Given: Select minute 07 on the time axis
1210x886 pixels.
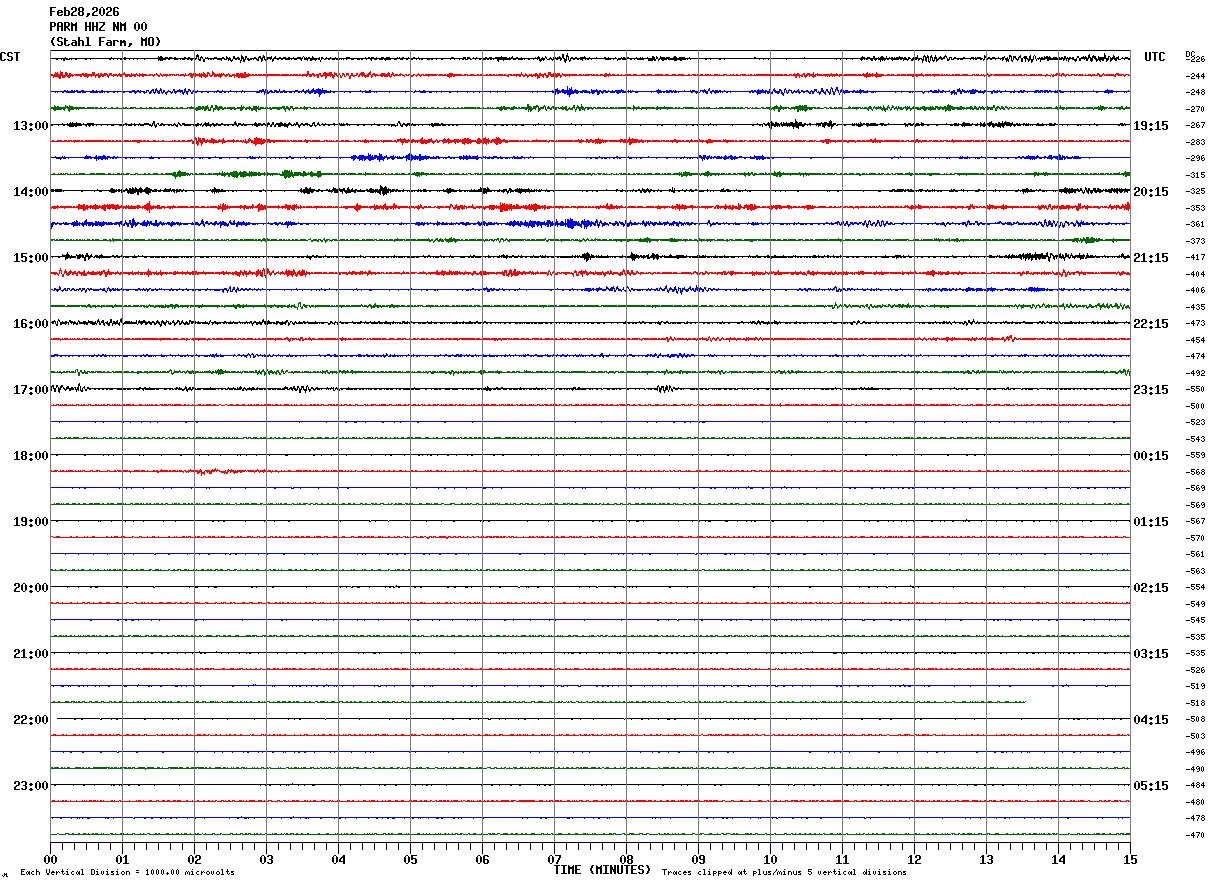Looking at the screenshot, I should pyautogui.click(x=554, y=859).
